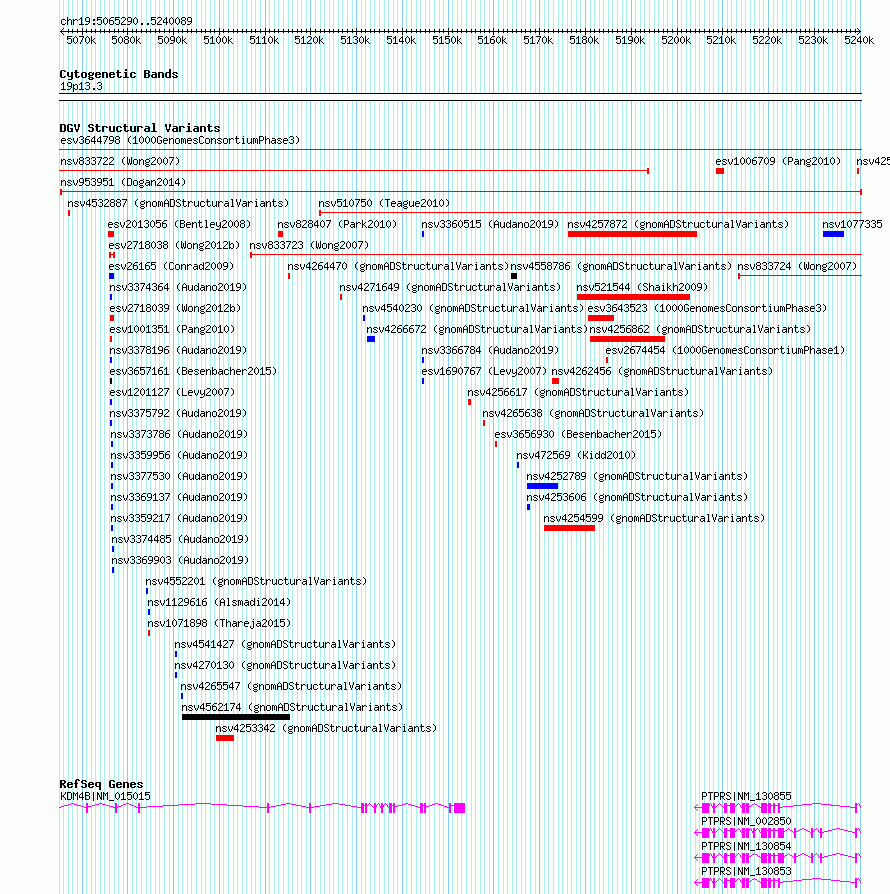This screenshot has width=890, height=894.
Task: Click the nsv4262456 (gnomADStructuralVariants) label
Action: pos(662,372)
